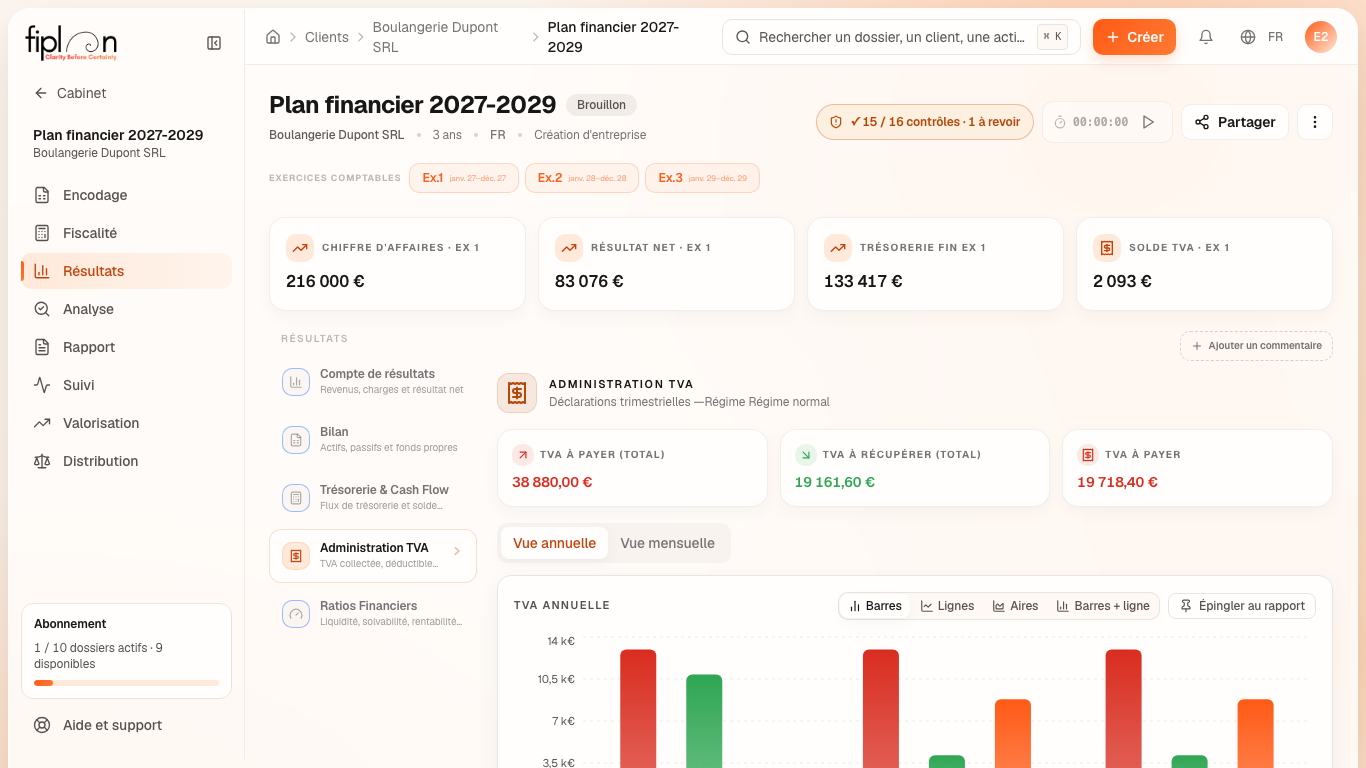
Task: Go to home breadcrumb icon
Action: click(273, 37)
